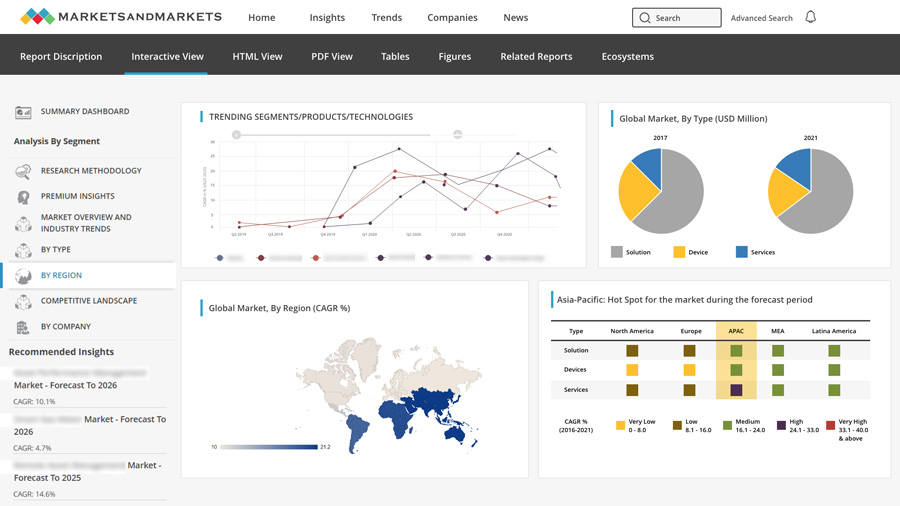The image size is (900, 506).
Task: Select the APAC column header in table
Action: point(736,331)
